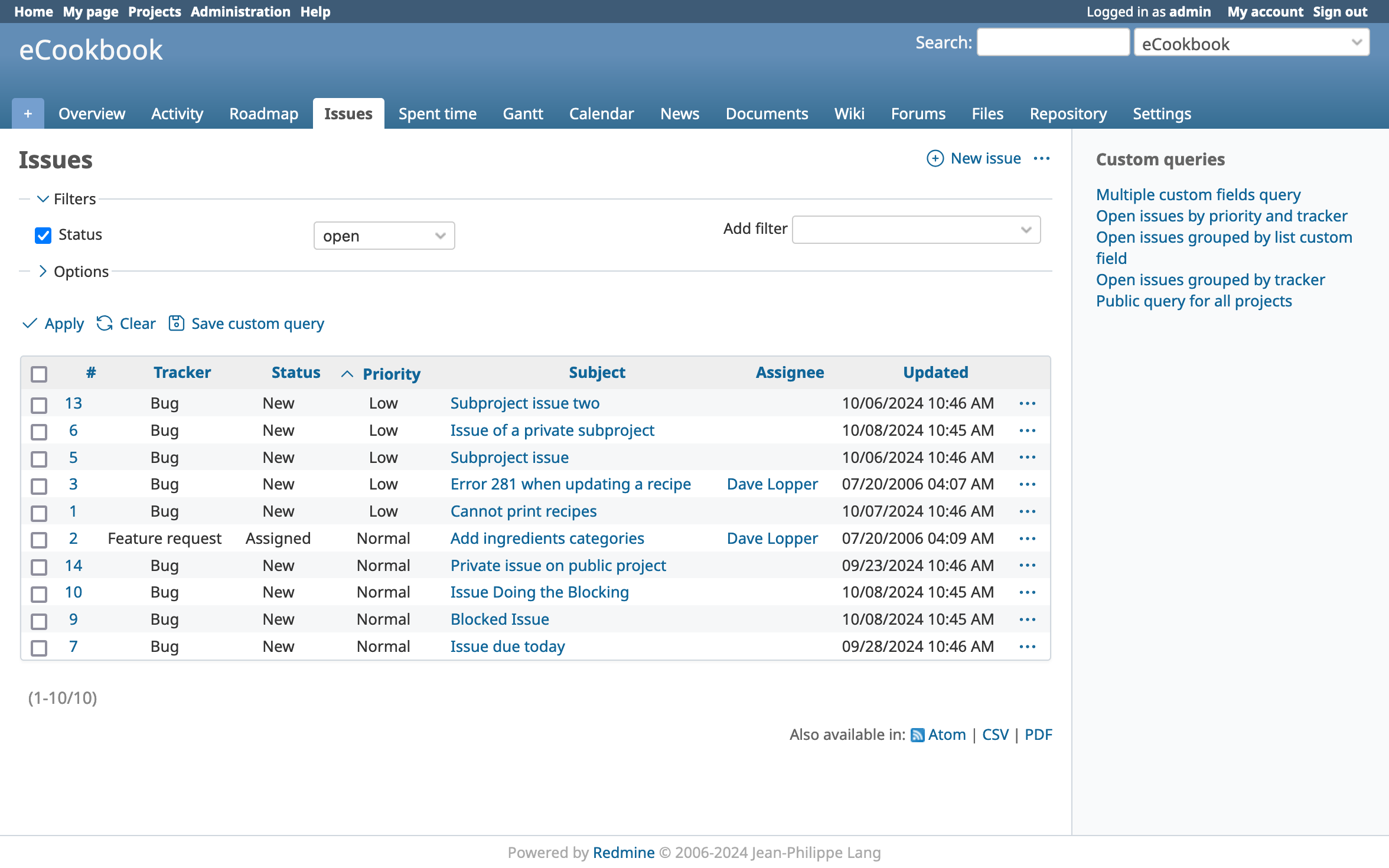This screenshot has width=1389, height=868.
Task: Open the status 'open' dropdown
Action: click(x=384, y=236)
